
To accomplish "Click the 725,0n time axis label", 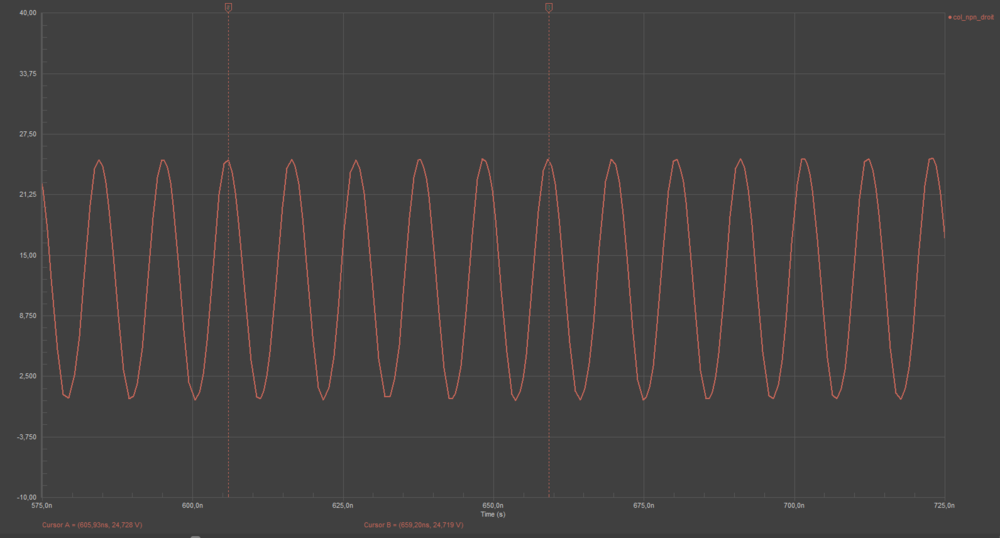I will click(944, 506).
